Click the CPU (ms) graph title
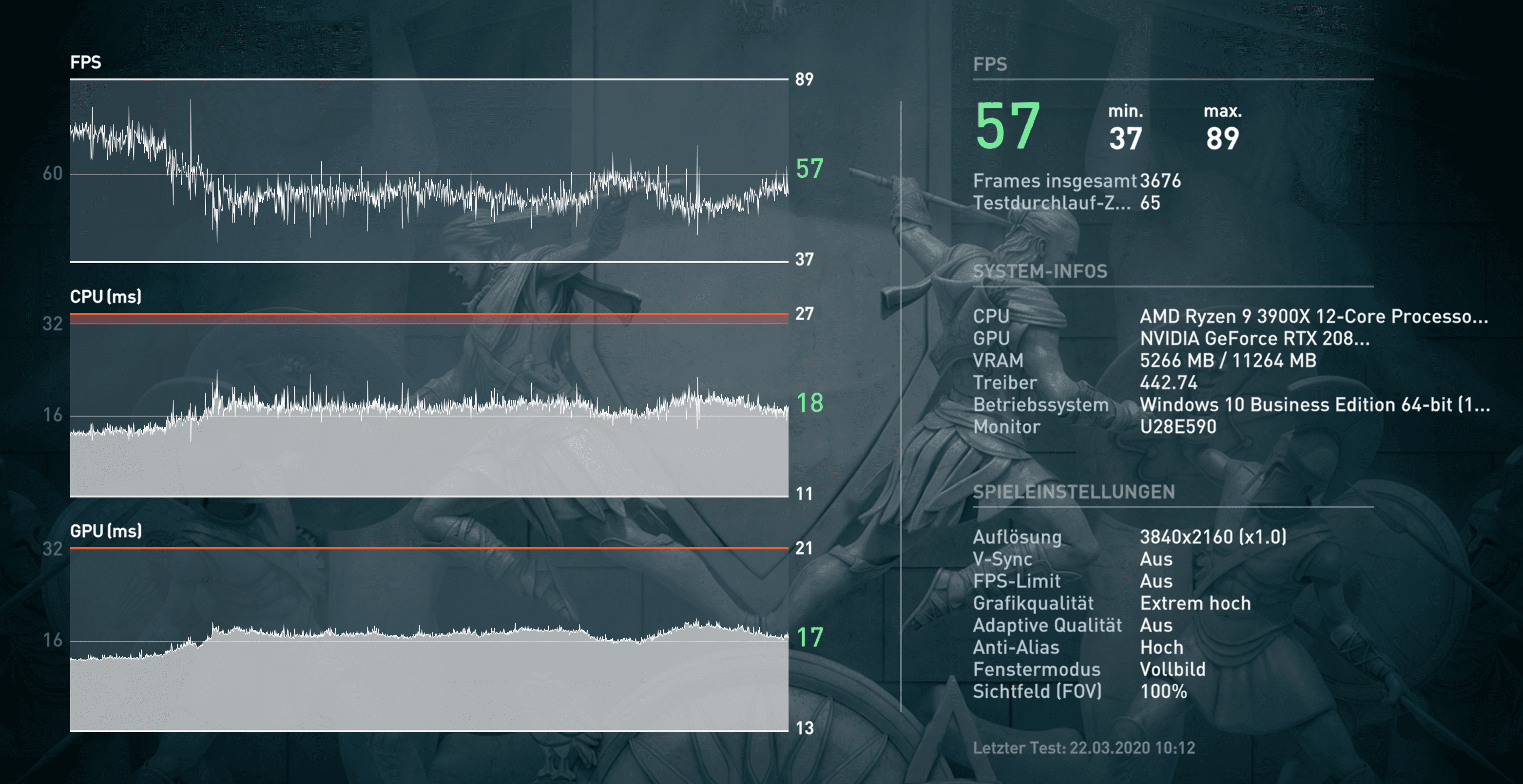1523x784 pixels. click(x=106, y=297)
